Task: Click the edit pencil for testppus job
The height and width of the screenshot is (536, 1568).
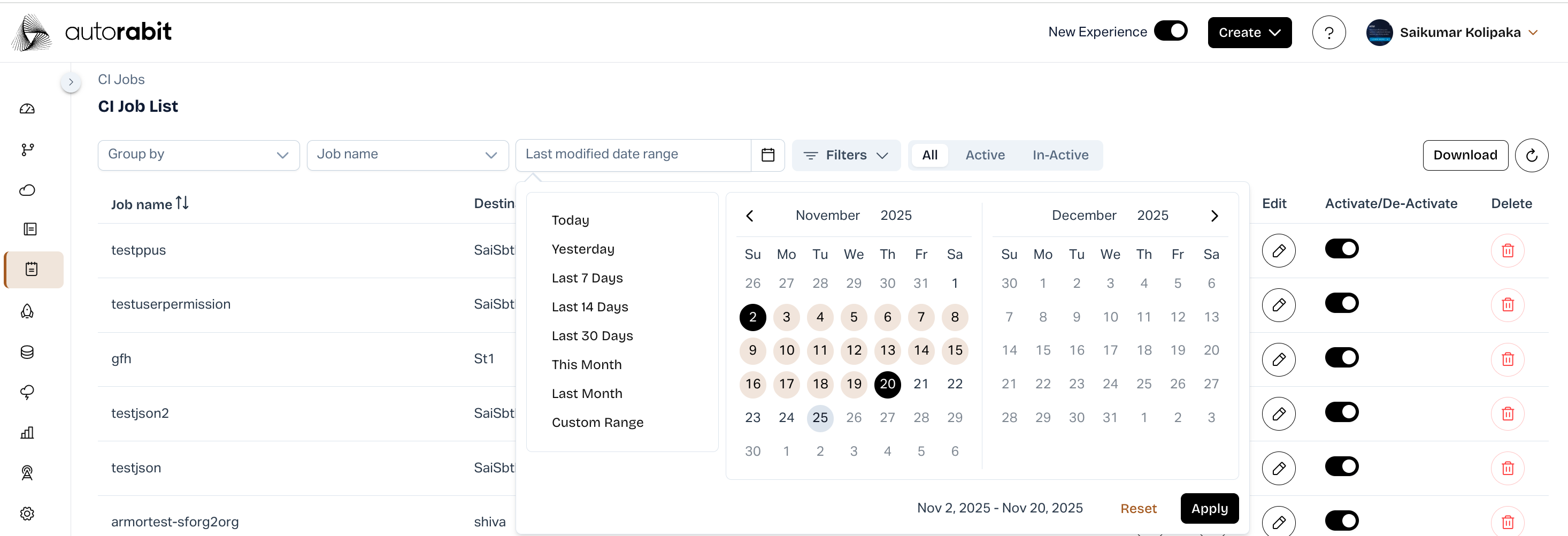Action: click(x=1278, y=250)
